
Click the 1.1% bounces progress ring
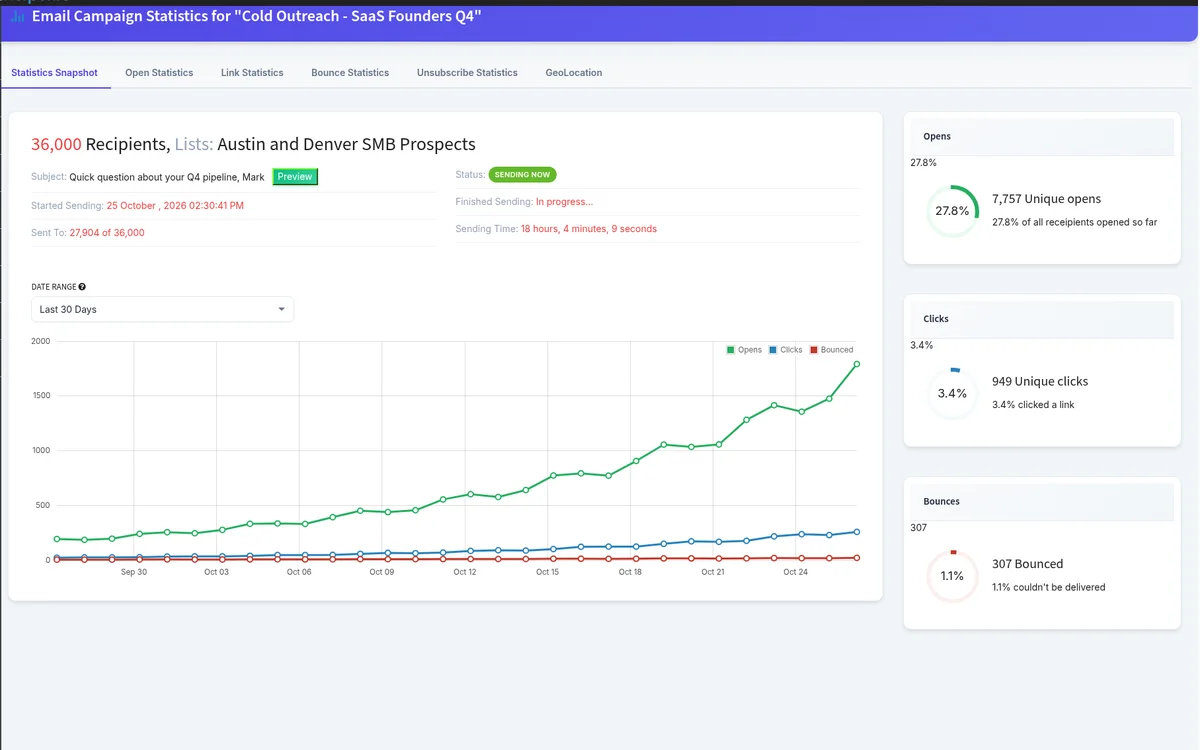pyautogui.click(x=952, y=576)
